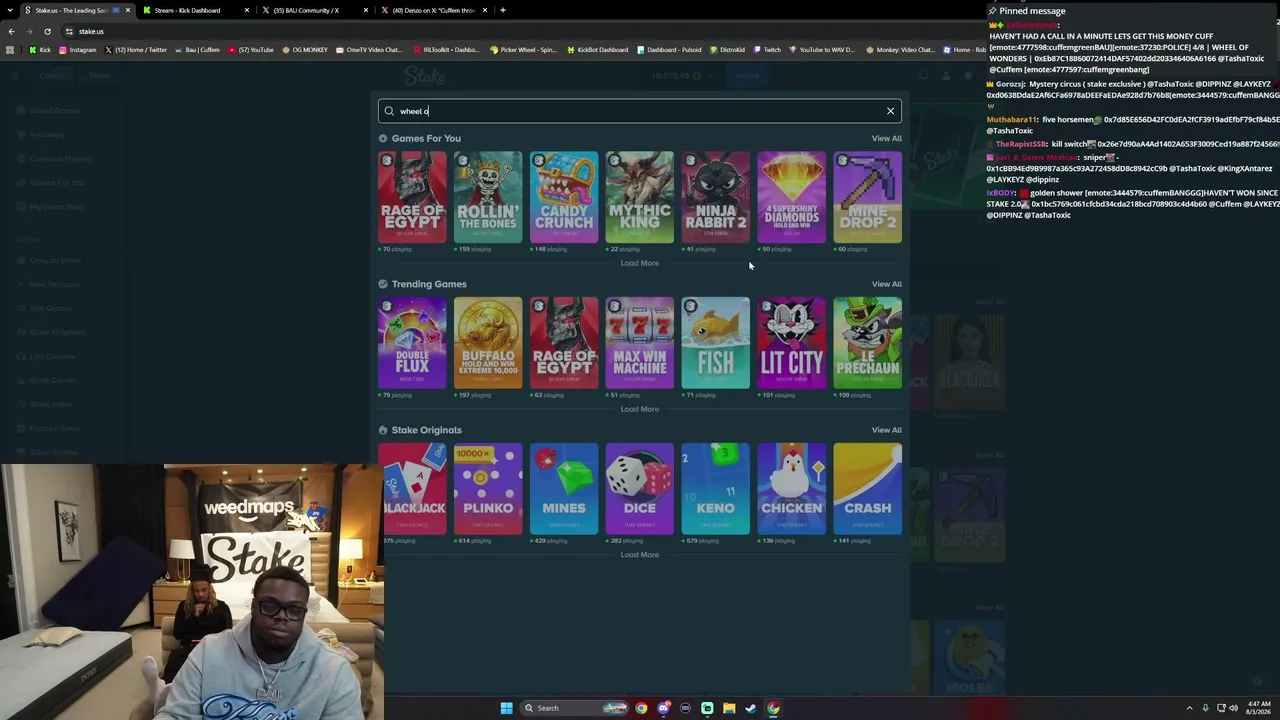Switch to the Stake.us browser tab
The height and width of the screenshot is (720, 1280).
tap(75, 10)
